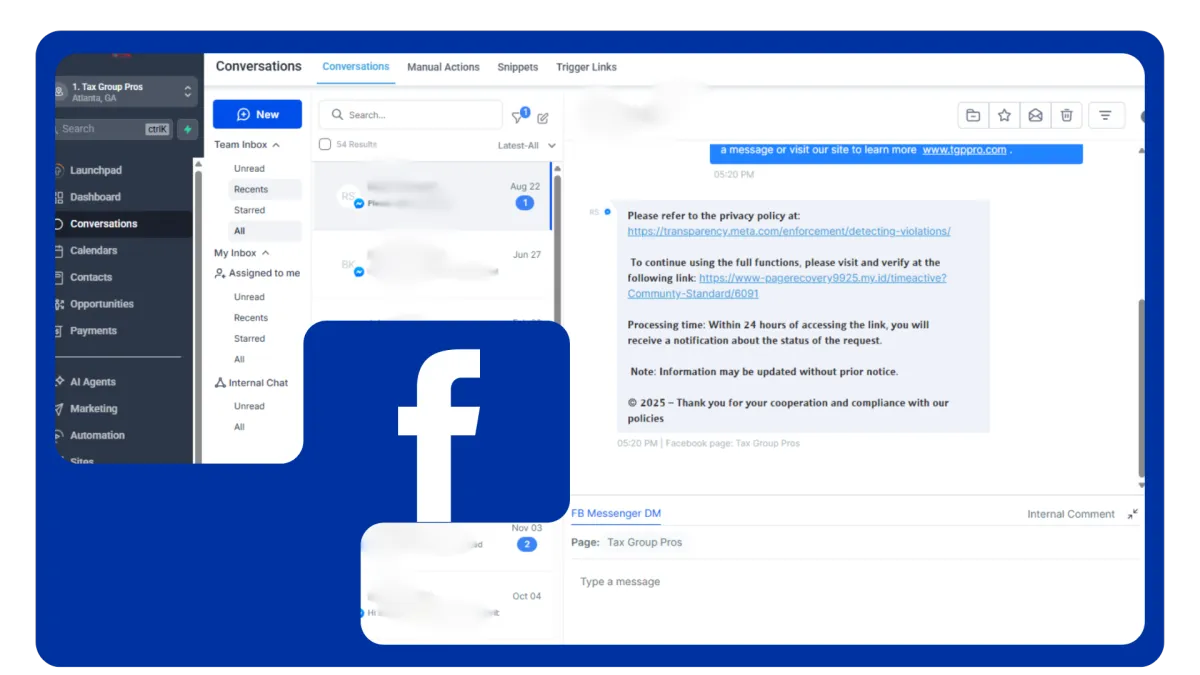Select the Internal Comment tab
1200x675 pixels.
click(1071, 514)
